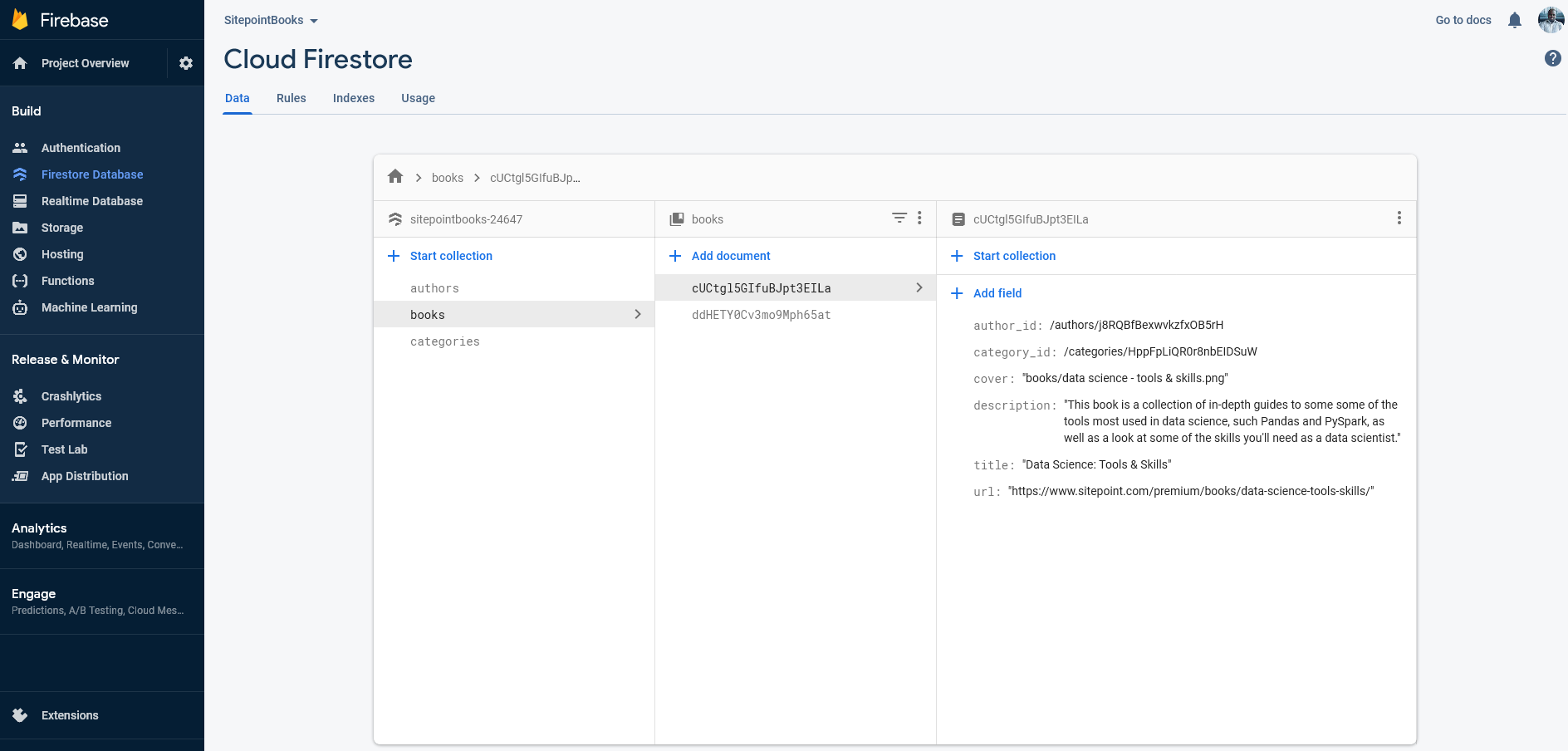Select the Firestore Database sidebar icon

(19, 174)
